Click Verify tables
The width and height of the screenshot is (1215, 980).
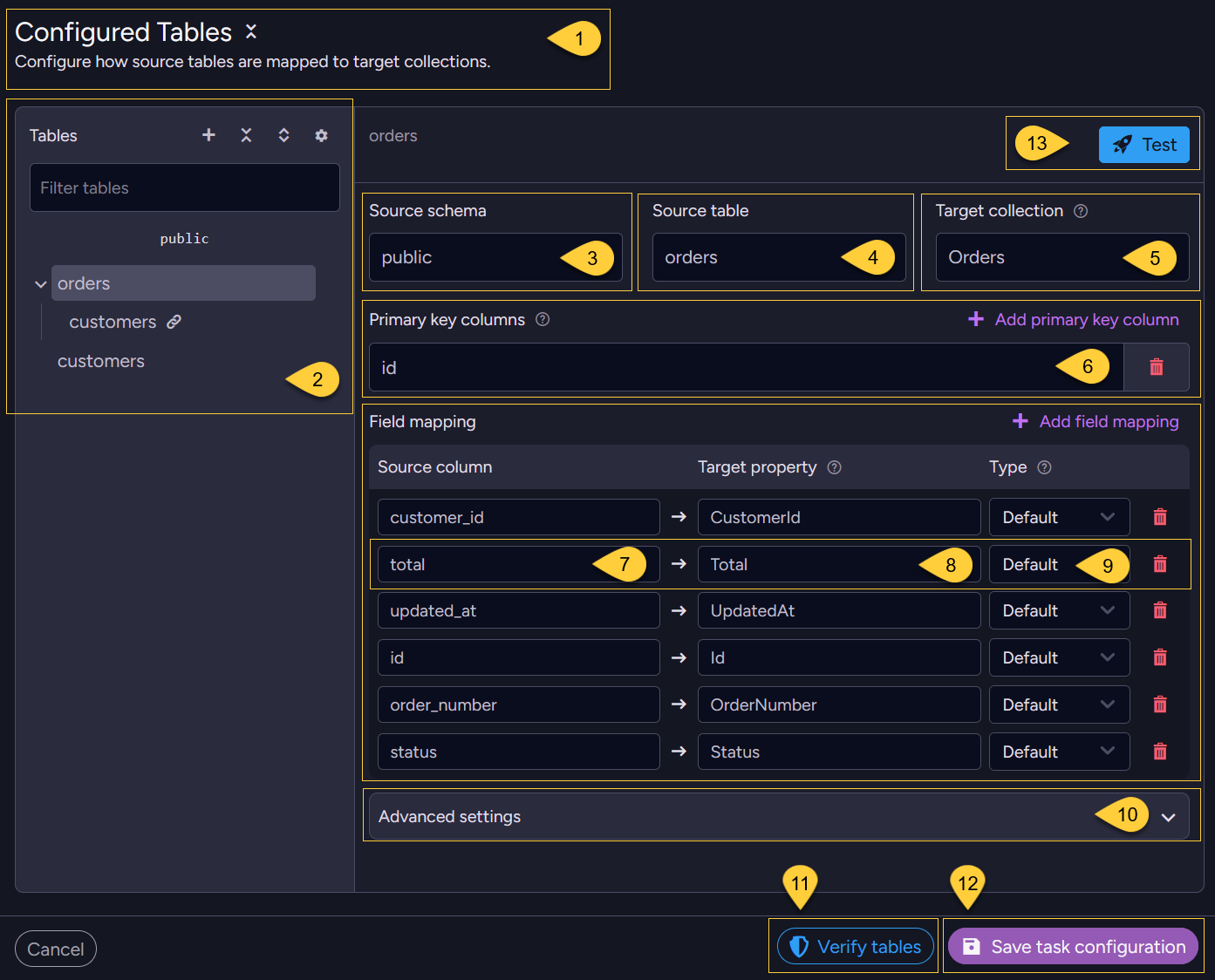856,947
